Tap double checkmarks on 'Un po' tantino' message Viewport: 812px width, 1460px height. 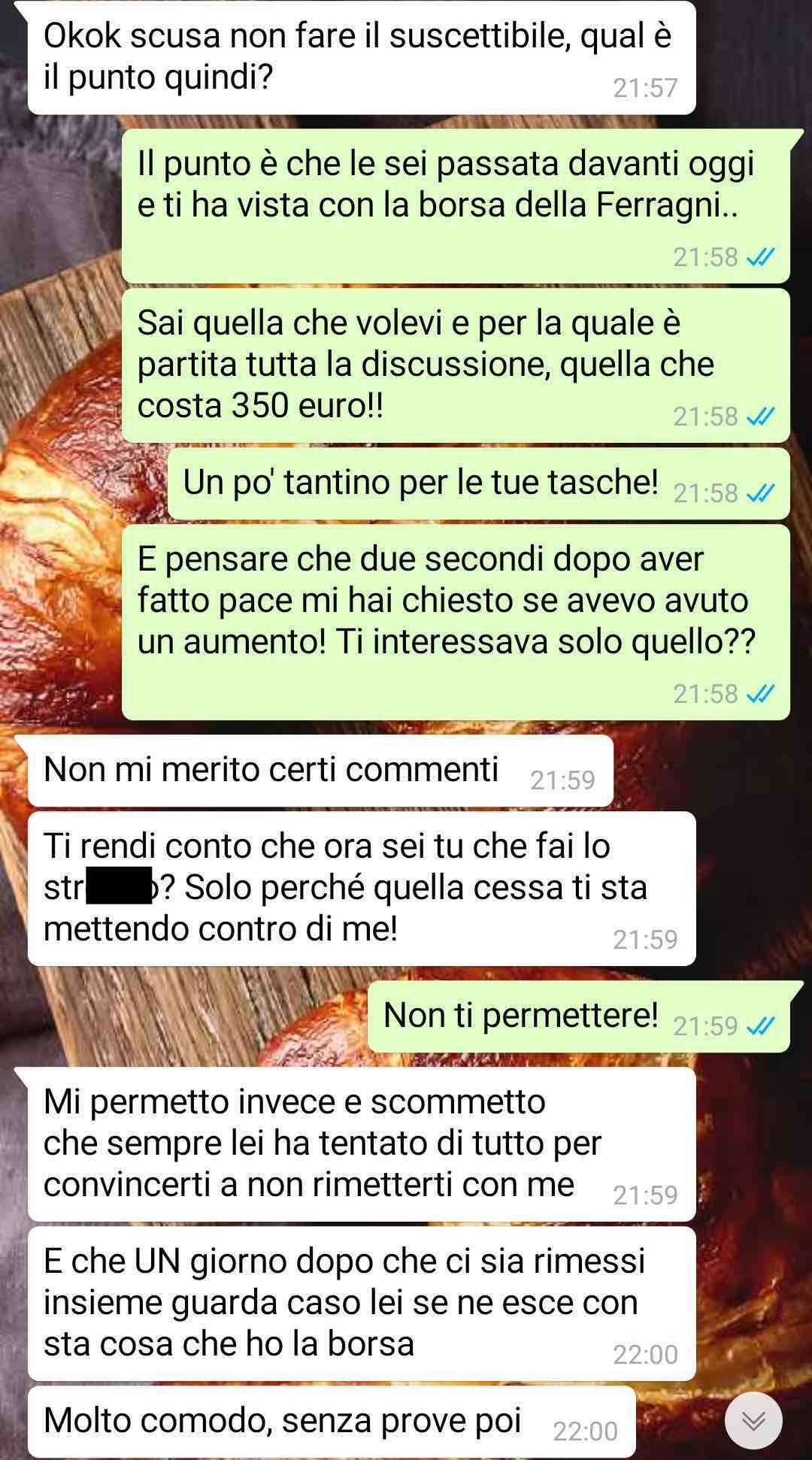pyautogui.click(x=760, y=493)
